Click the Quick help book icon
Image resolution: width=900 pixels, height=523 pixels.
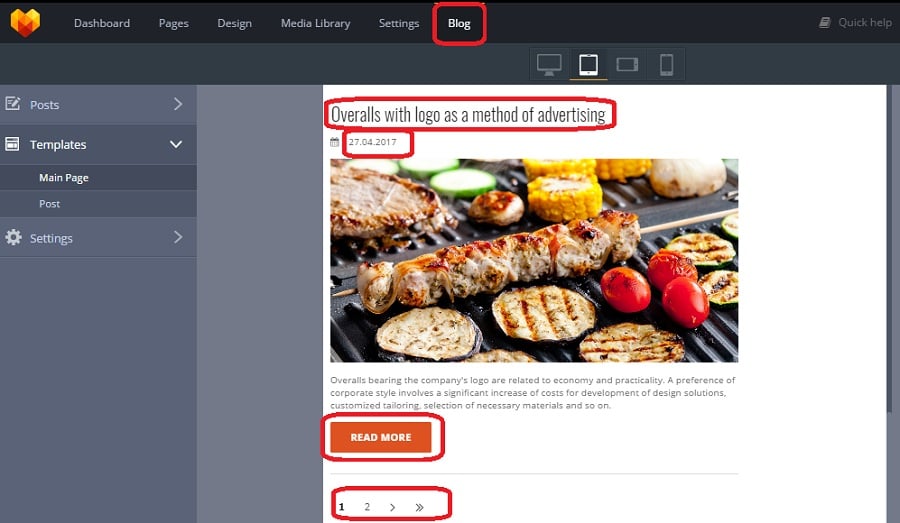[825, 23]
